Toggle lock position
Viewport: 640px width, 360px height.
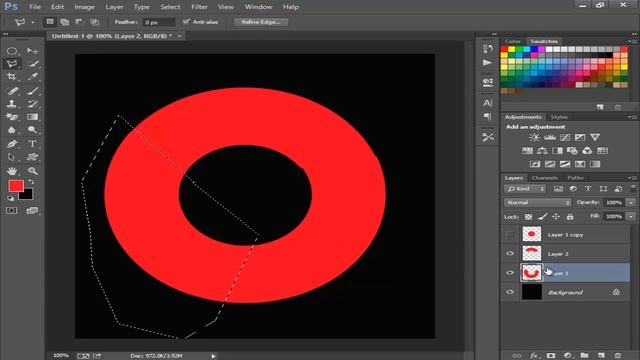(x=556, y=217)
